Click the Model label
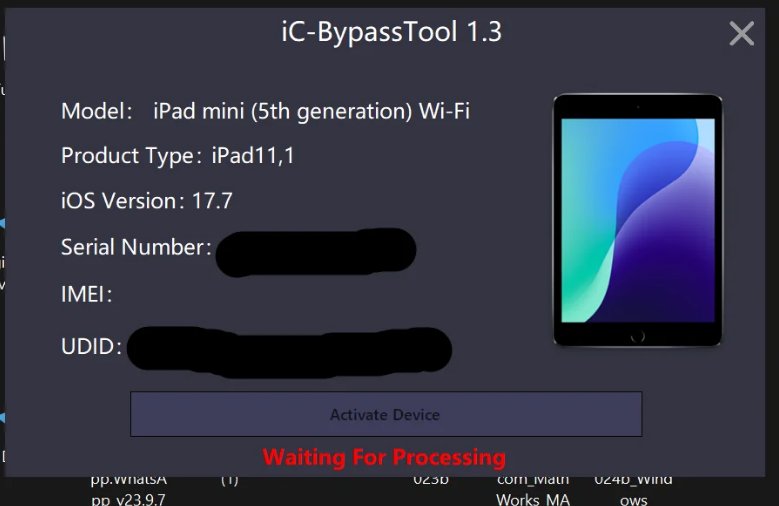Viewport: 779px width, 506px height. (97, 111)
